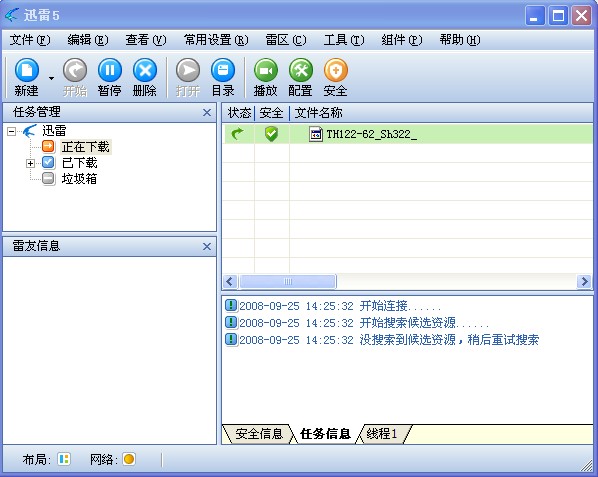Screen dimensions: 598x477
Task: Select 正在下载 in the task tree
Action: 85,147
